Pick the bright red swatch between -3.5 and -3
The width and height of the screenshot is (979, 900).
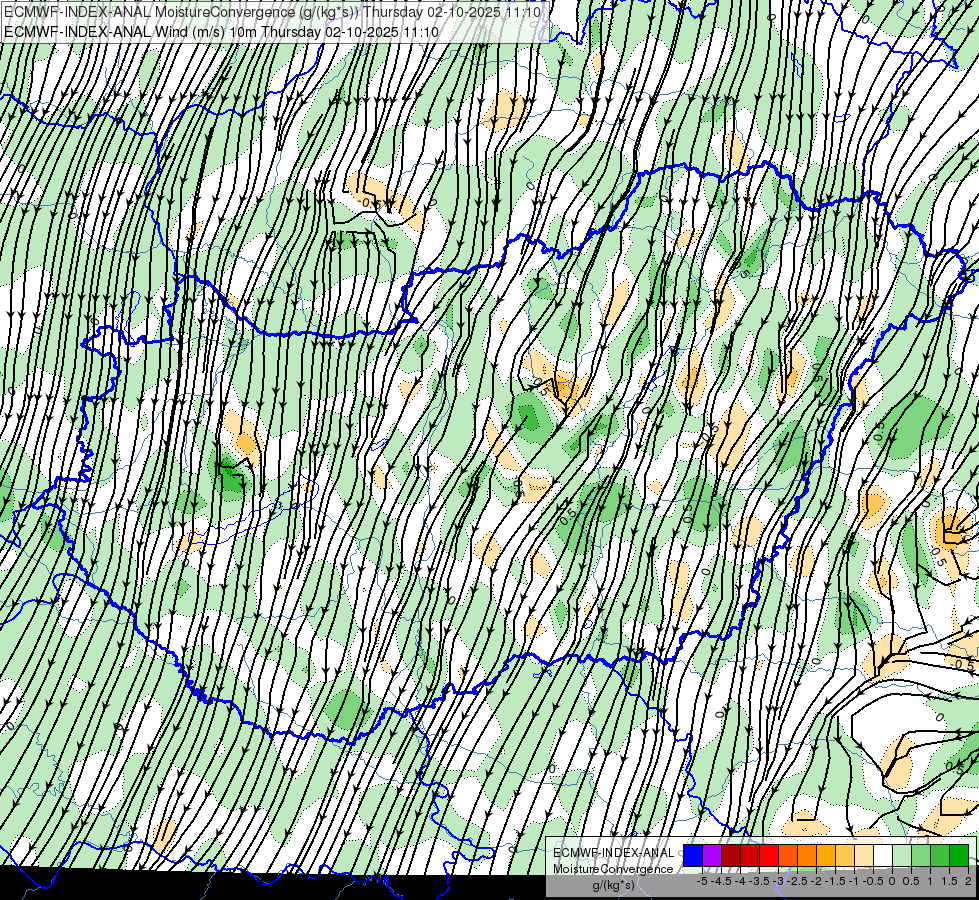[x=769, y=856]
